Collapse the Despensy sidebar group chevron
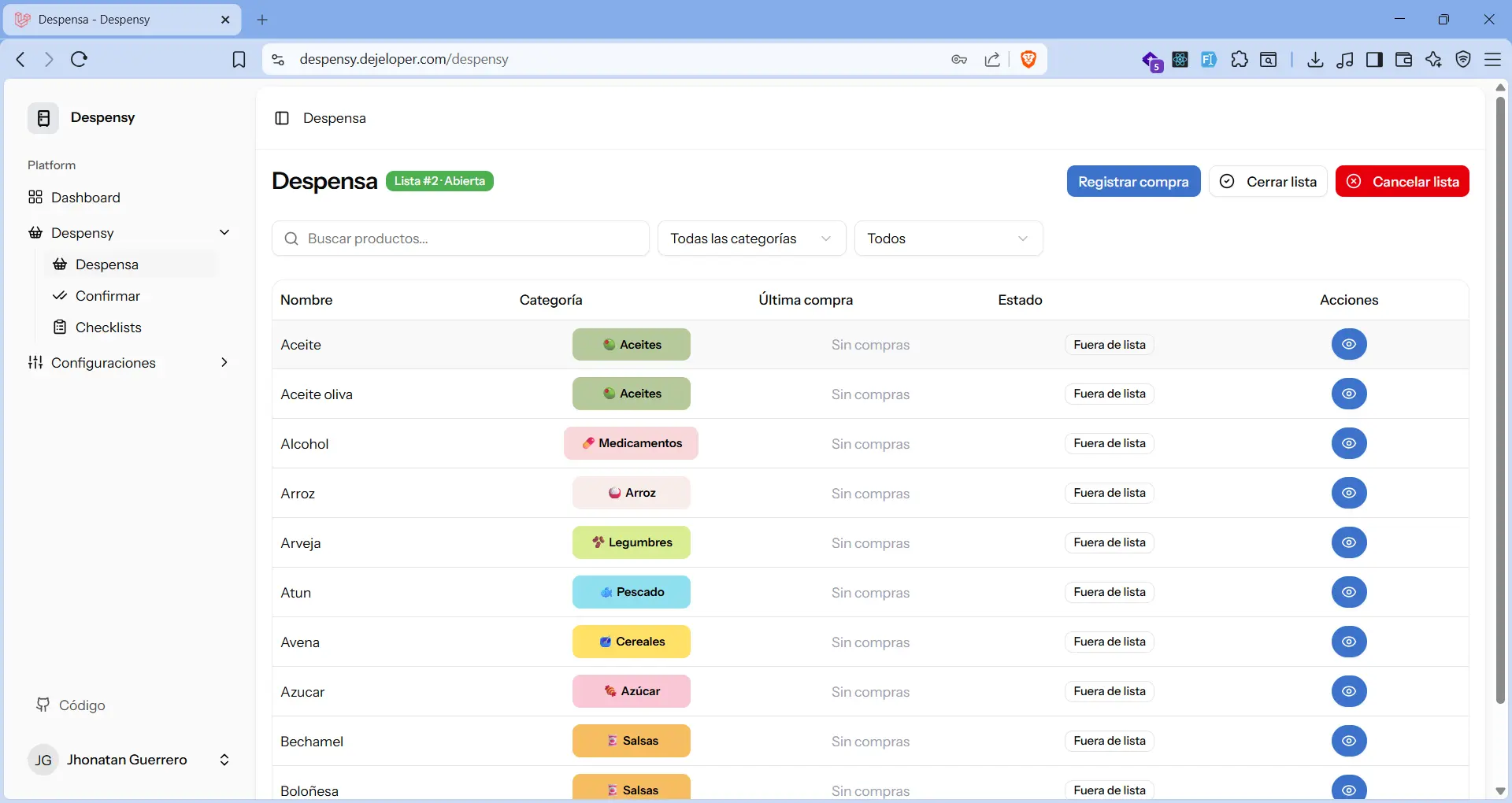The width and height of the screenshot is (1512, 803). click(224, 232)
